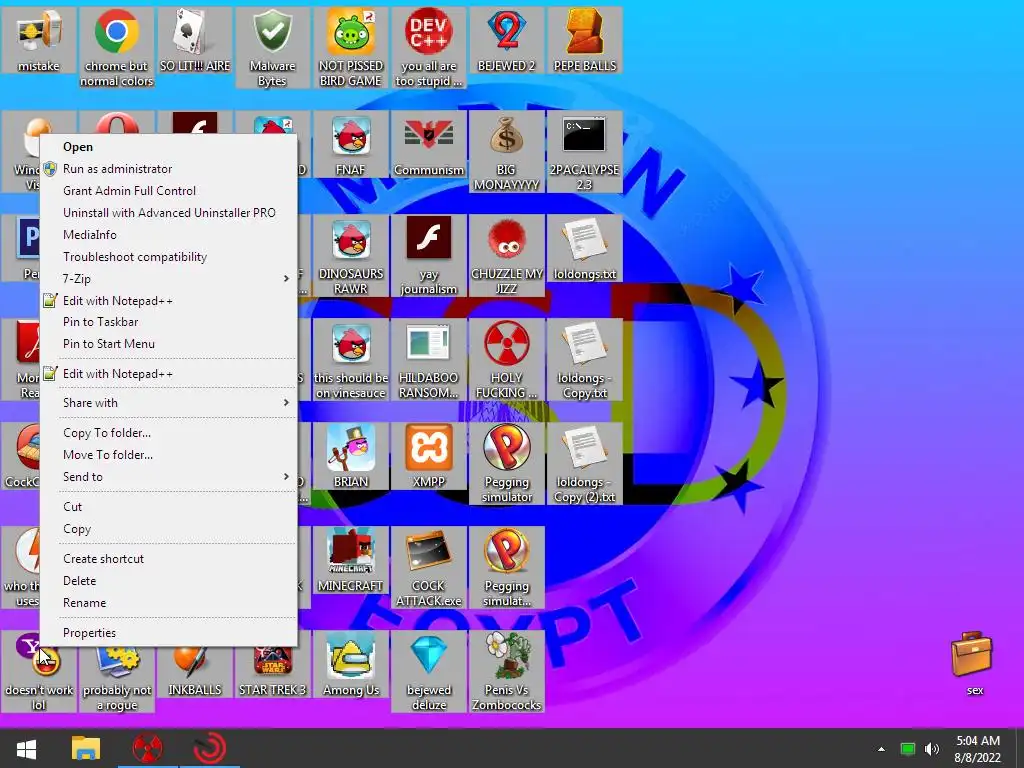The height and width of the screenshot is (768, 1024).
Task: Expand the Send to submenu
Action: pos(168,477)
